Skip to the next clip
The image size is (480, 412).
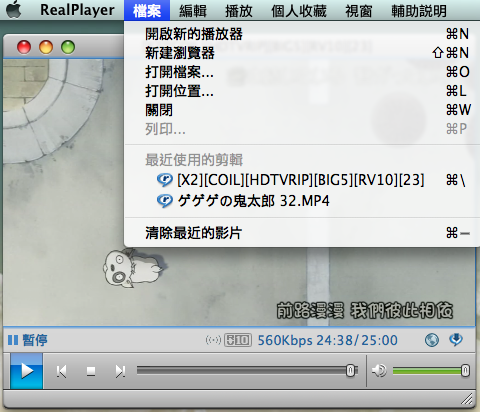coord(120,371)
